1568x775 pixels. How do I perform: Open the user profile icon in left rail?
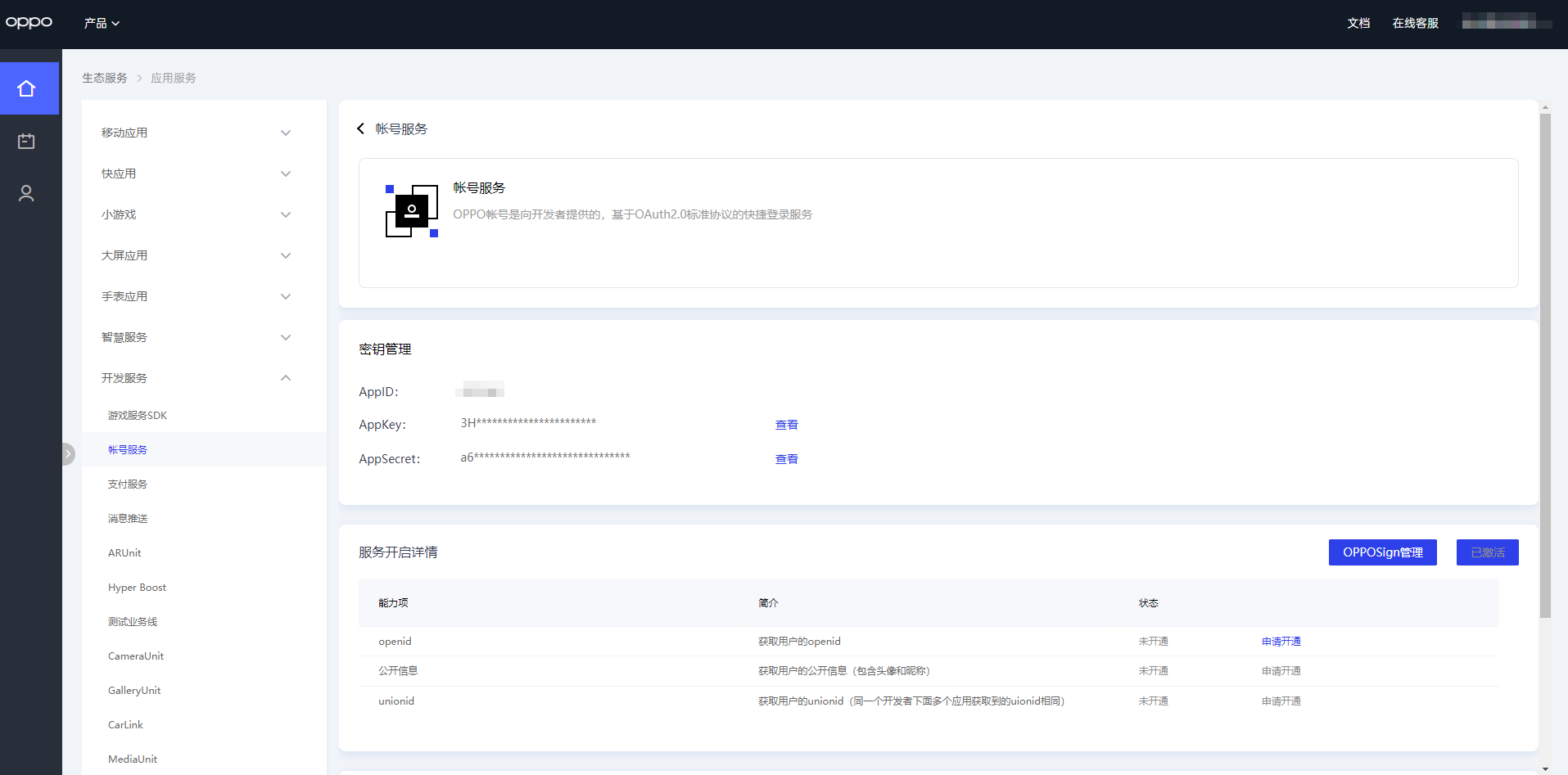click(x=26, y=193)
